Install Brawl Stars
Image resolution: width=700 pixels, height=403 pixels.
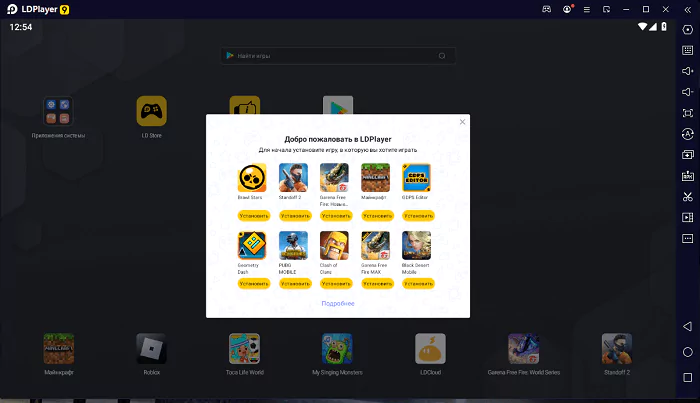tap(254, 216)
